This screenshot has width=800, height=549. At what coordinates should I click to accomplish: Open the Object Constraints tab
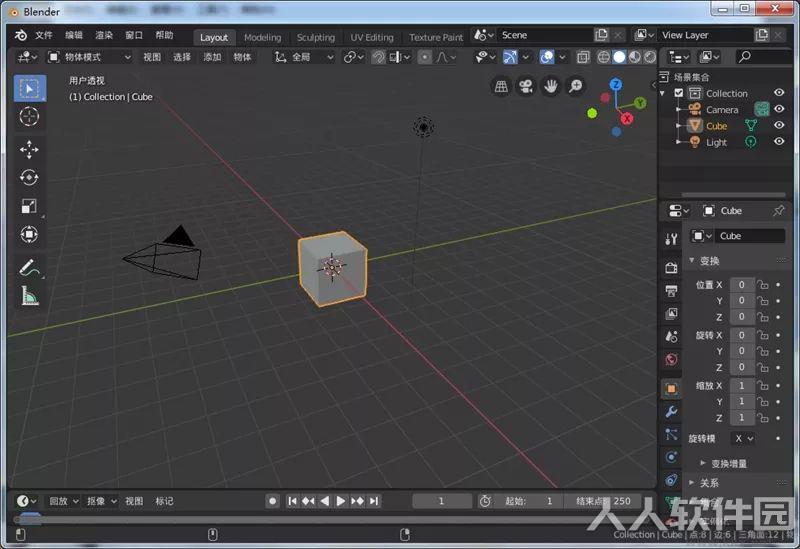coord(671,480)
